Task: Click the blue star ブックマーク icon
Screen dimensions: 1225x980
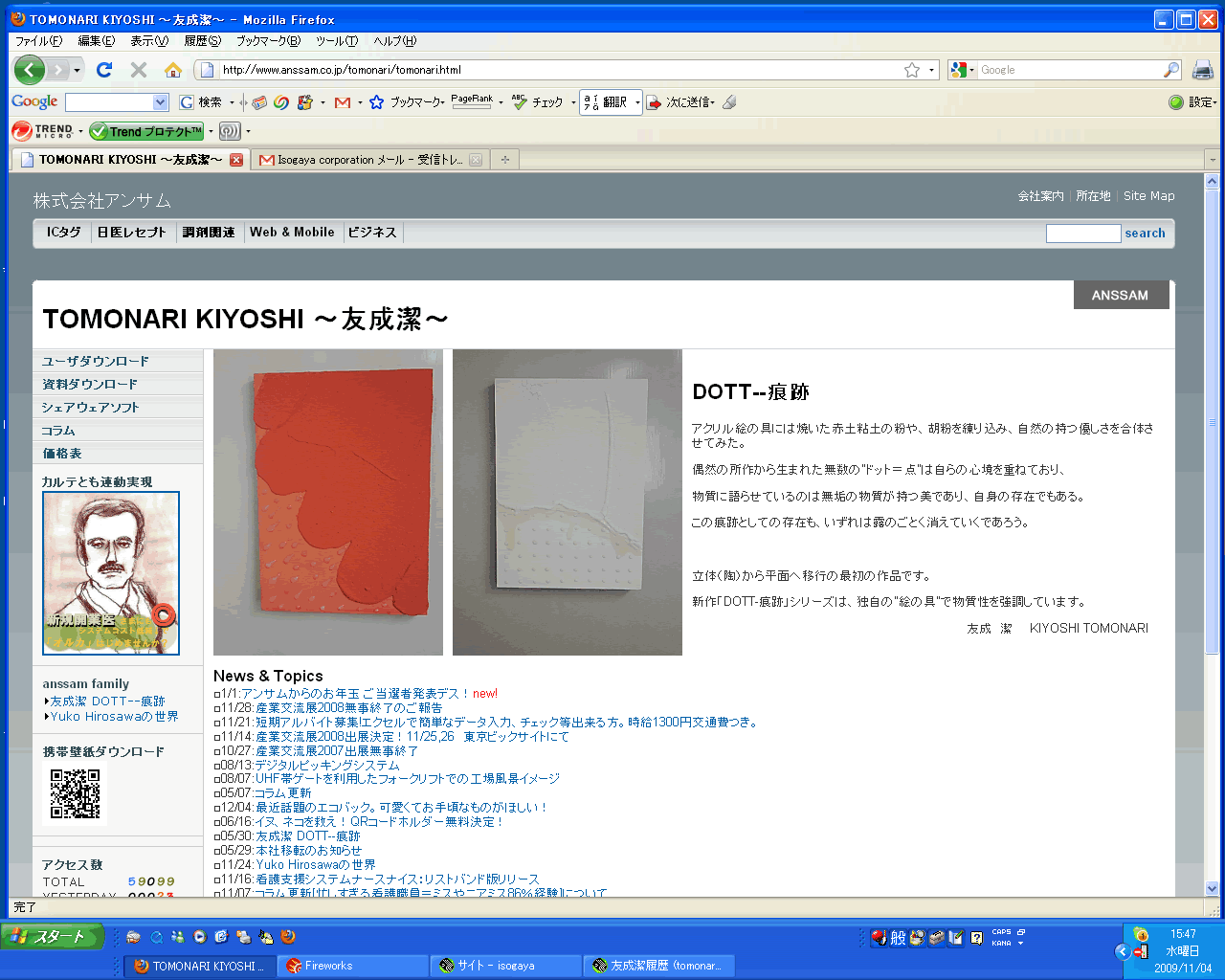Action: [377, 102]
